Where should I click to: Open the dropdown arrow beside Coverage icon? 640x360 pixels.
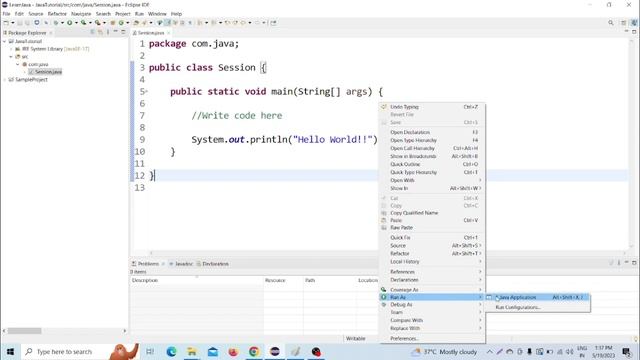pyautogui.click(x=90, y=23)
